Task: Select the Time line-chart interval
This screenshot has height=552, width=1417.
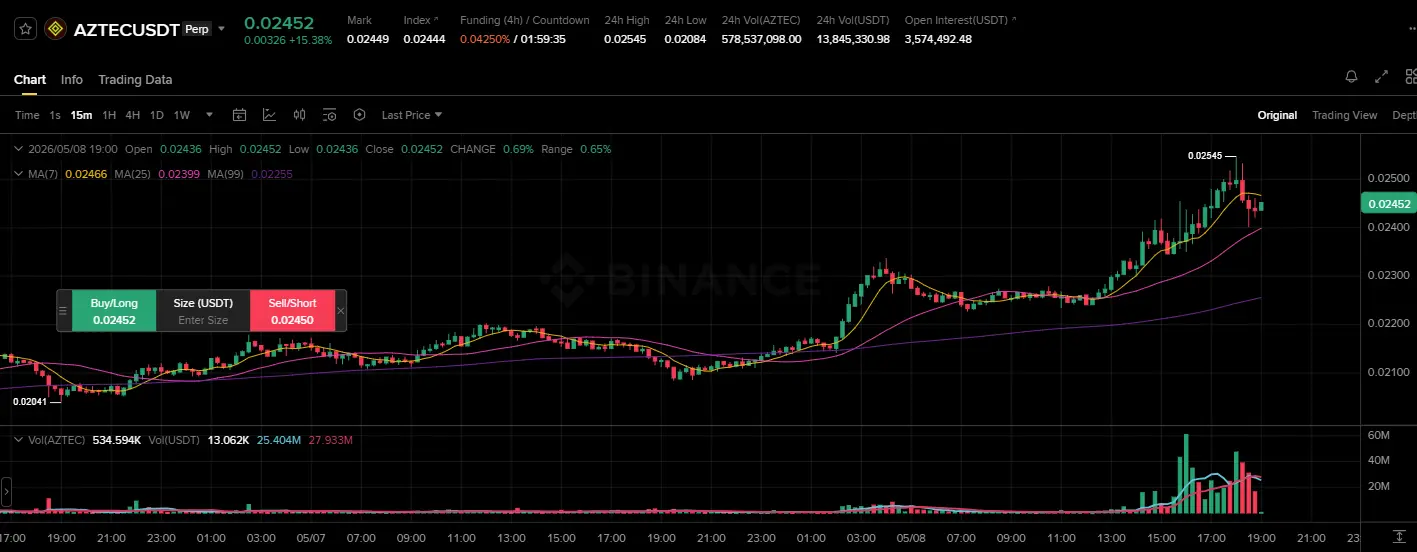Action: [27, 115]
